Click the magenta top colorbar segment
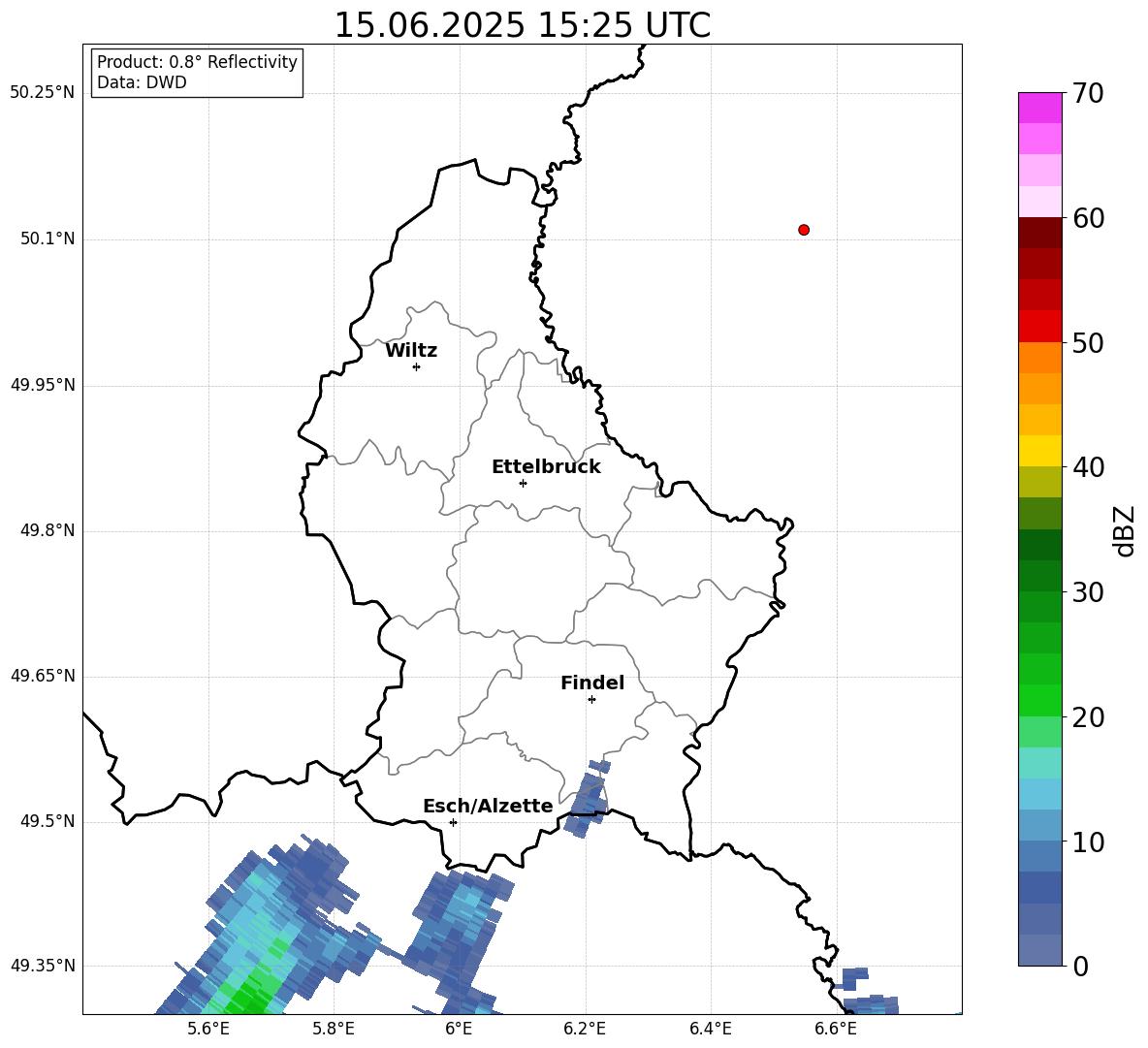The width and height of the screenshot is (1148, 1048). pos(1040,108)
